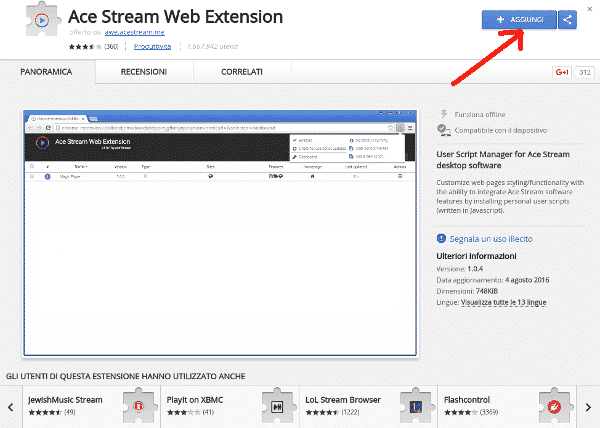Click Segnala un uso illecito link
This screenshot has height=428, width=600.
click(491, 239)
